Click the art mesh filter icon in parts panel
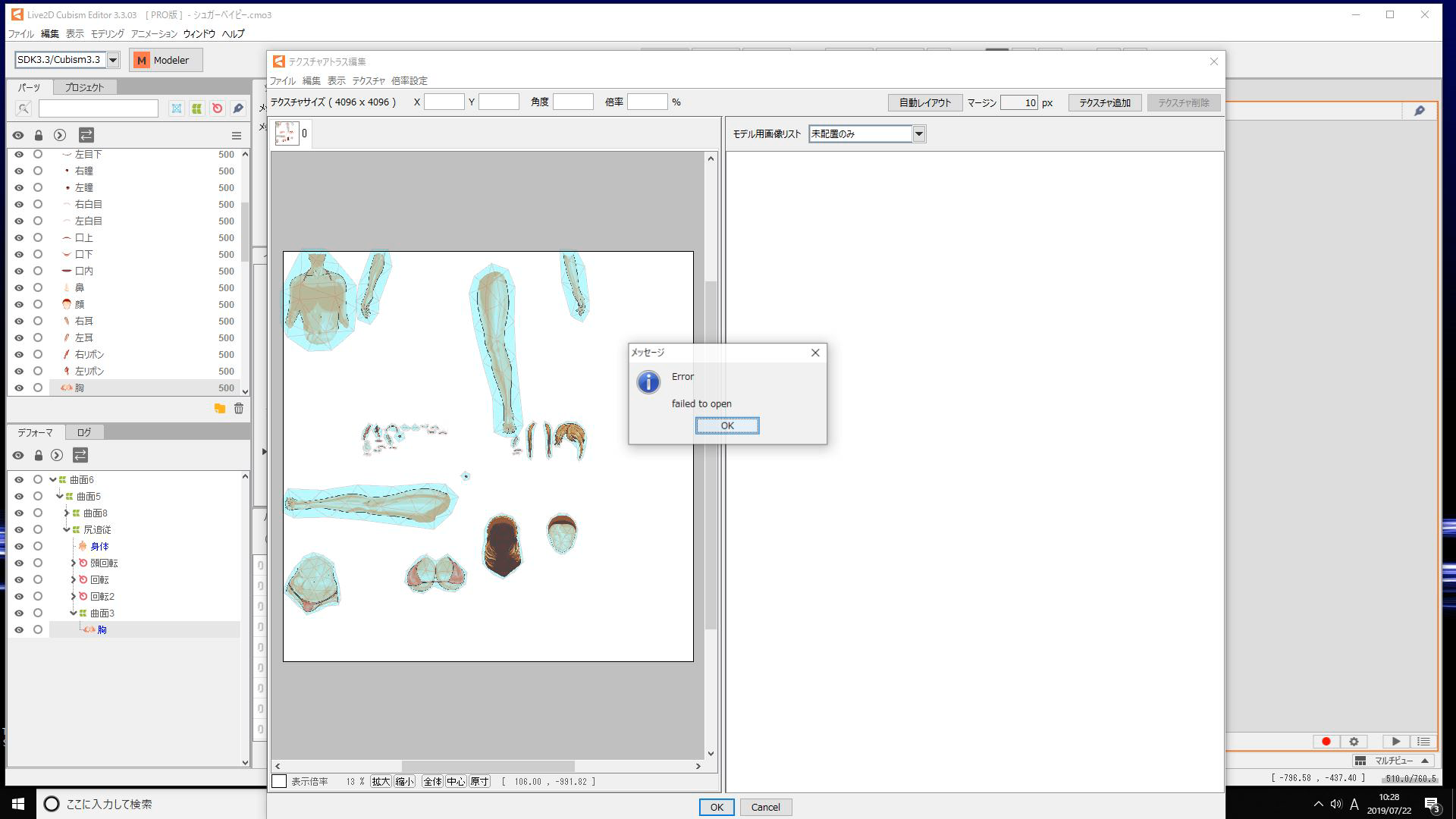Screen dimensions: 1456x819 (x=177, y=108)
